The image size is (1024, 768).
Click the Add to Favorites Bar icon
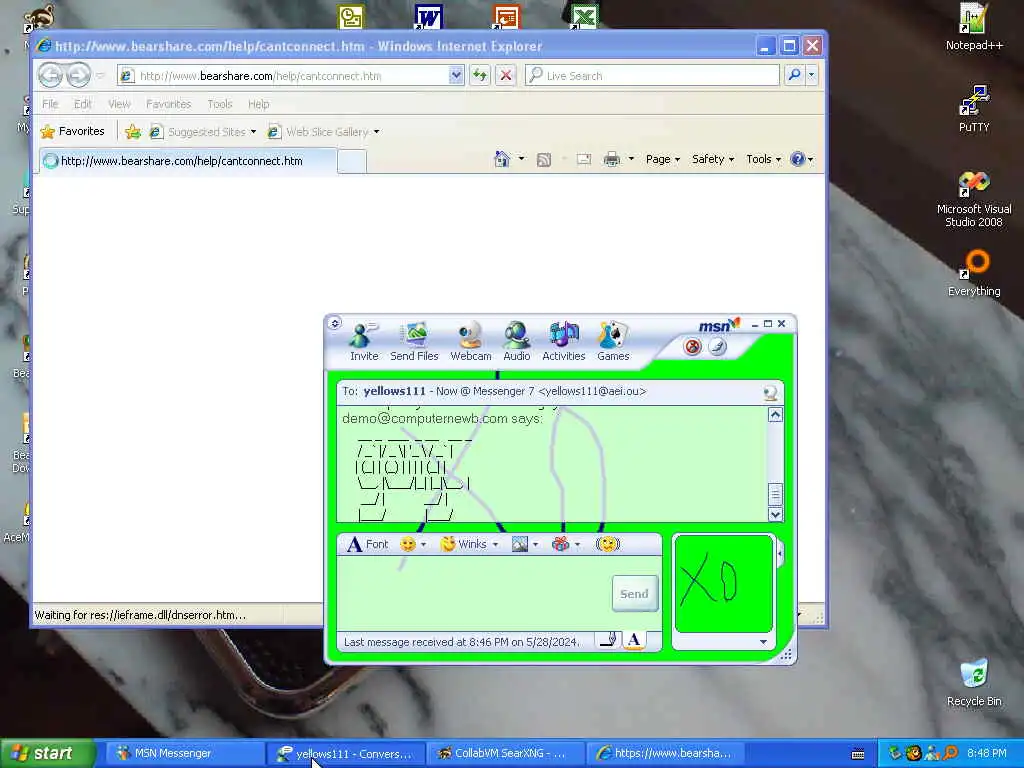click(133, 132)
